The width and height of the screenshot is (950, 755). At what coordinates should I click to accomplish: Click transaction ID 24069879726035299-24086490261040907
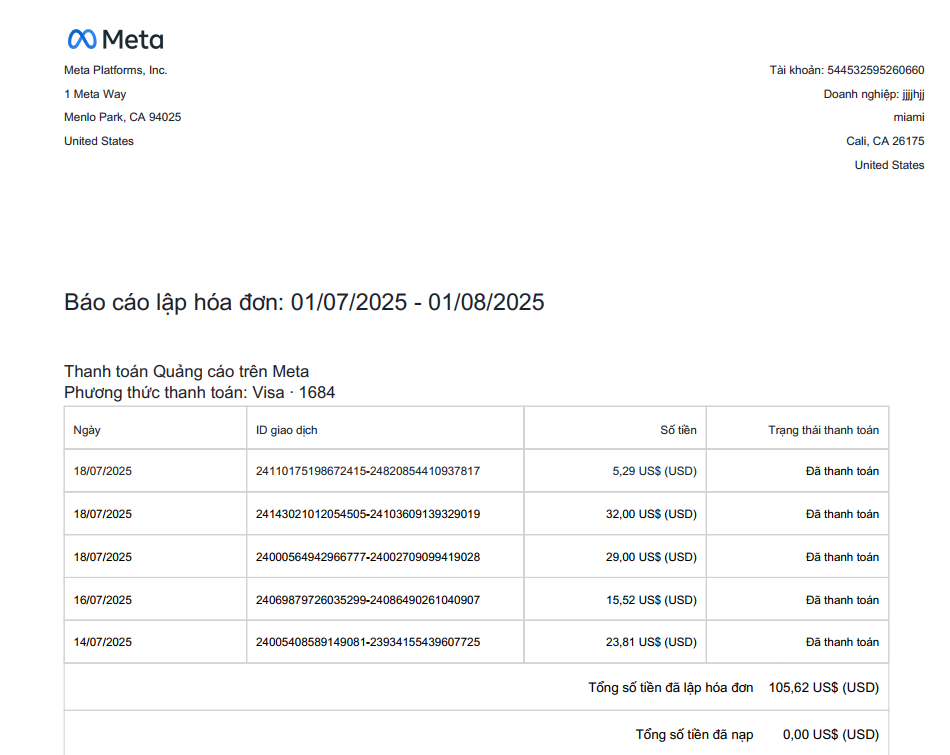tap(368, 600)
